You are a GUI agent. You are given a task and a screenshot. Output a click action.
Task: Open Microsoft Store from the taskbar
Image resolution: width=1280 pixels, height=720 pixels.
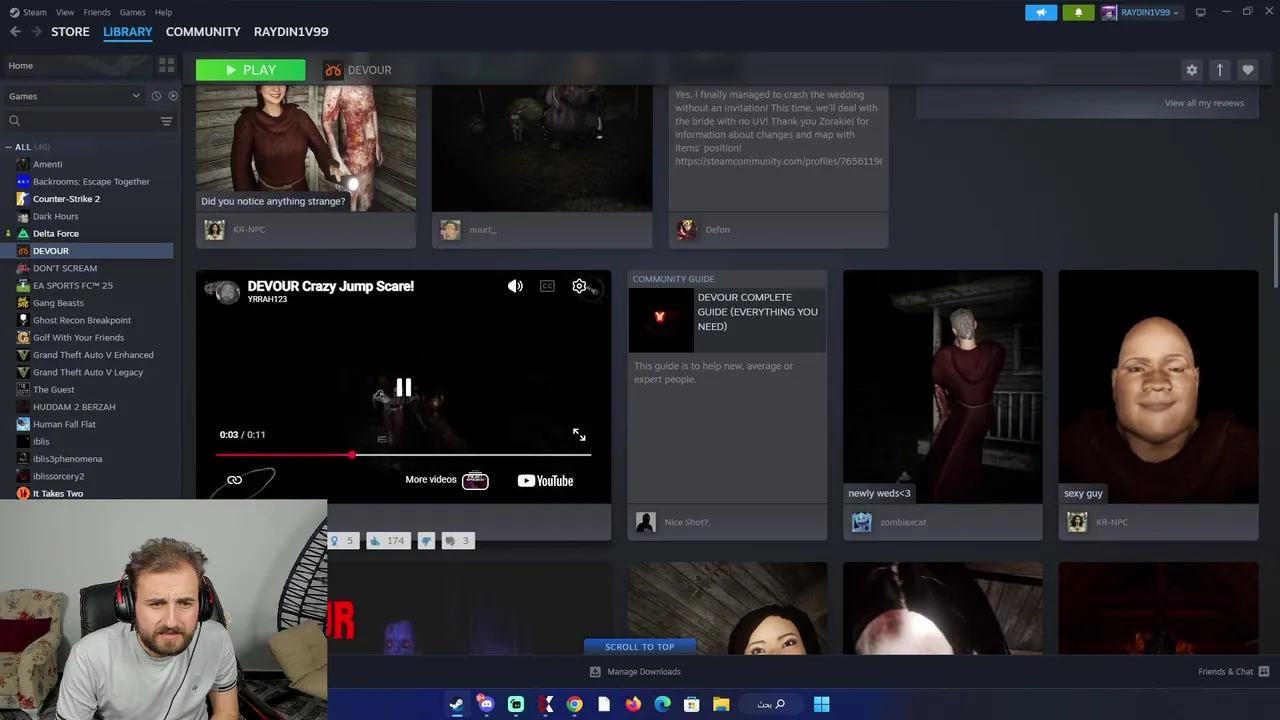[x=691, y=704]
